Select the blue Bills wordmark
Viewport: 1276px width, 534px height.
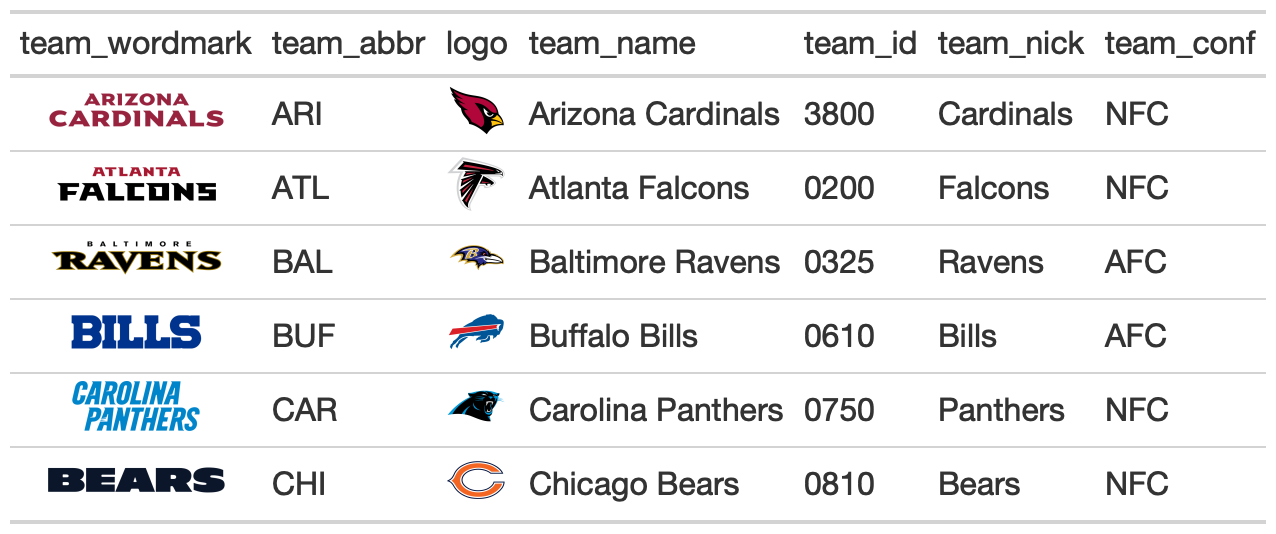136,333
